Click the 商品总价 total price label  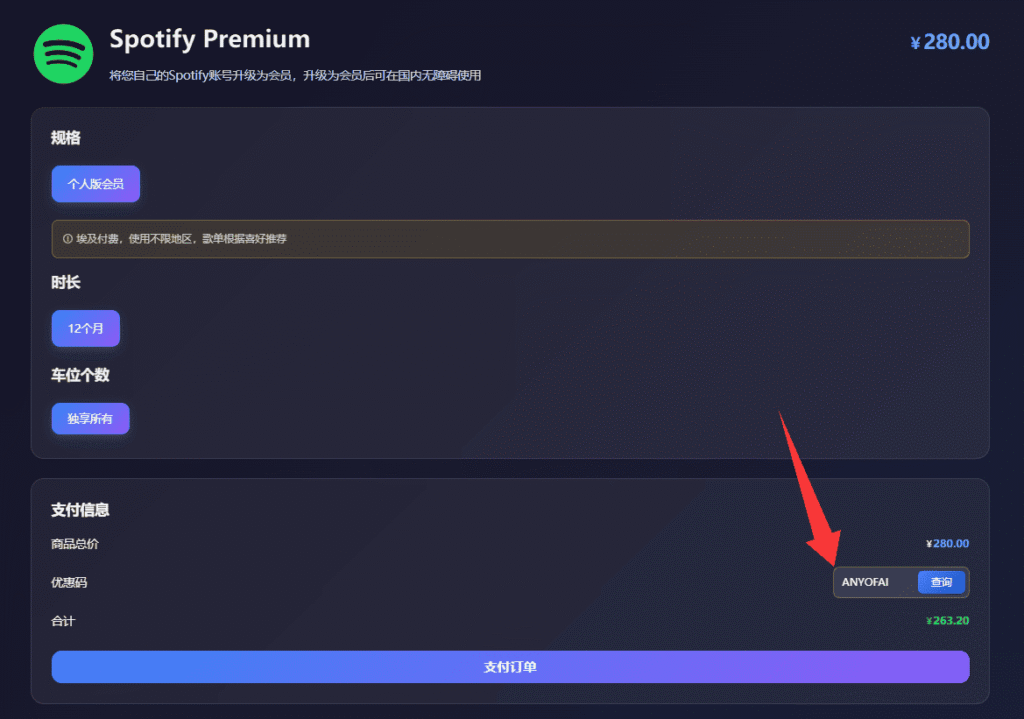click(x=74, y=543)
